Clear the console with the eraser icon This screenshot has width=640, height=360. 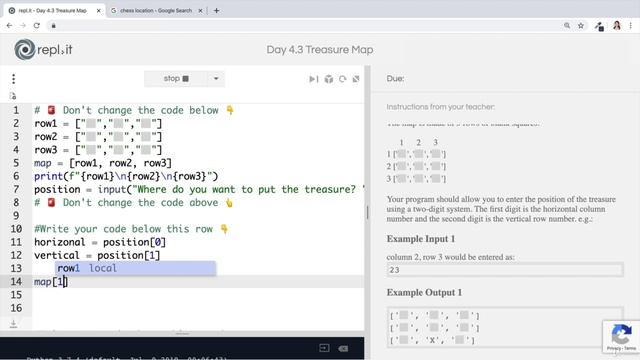click(x=343, y=348)
